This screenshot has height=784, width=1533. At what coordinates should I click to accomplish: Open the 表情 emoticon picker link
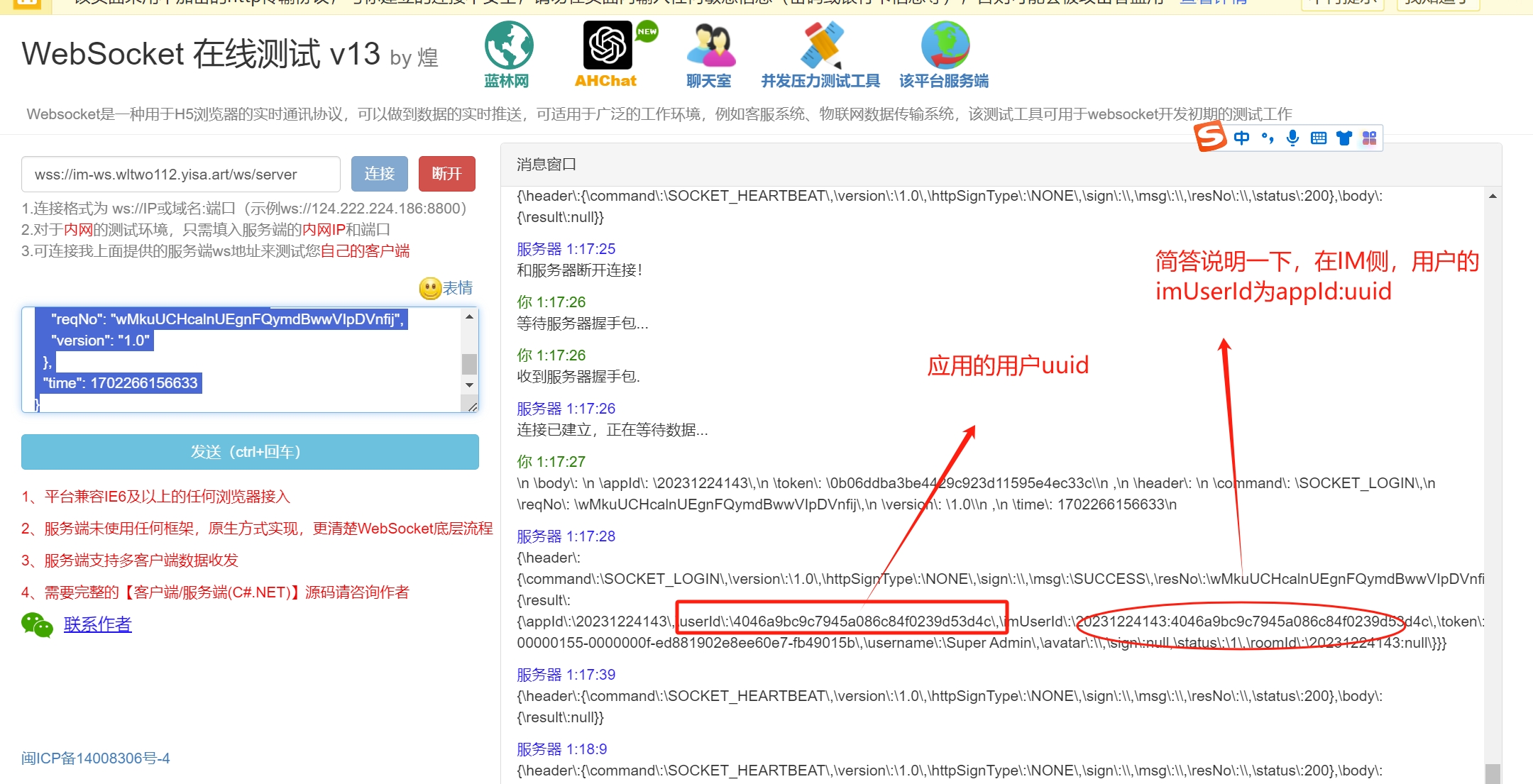458,288
